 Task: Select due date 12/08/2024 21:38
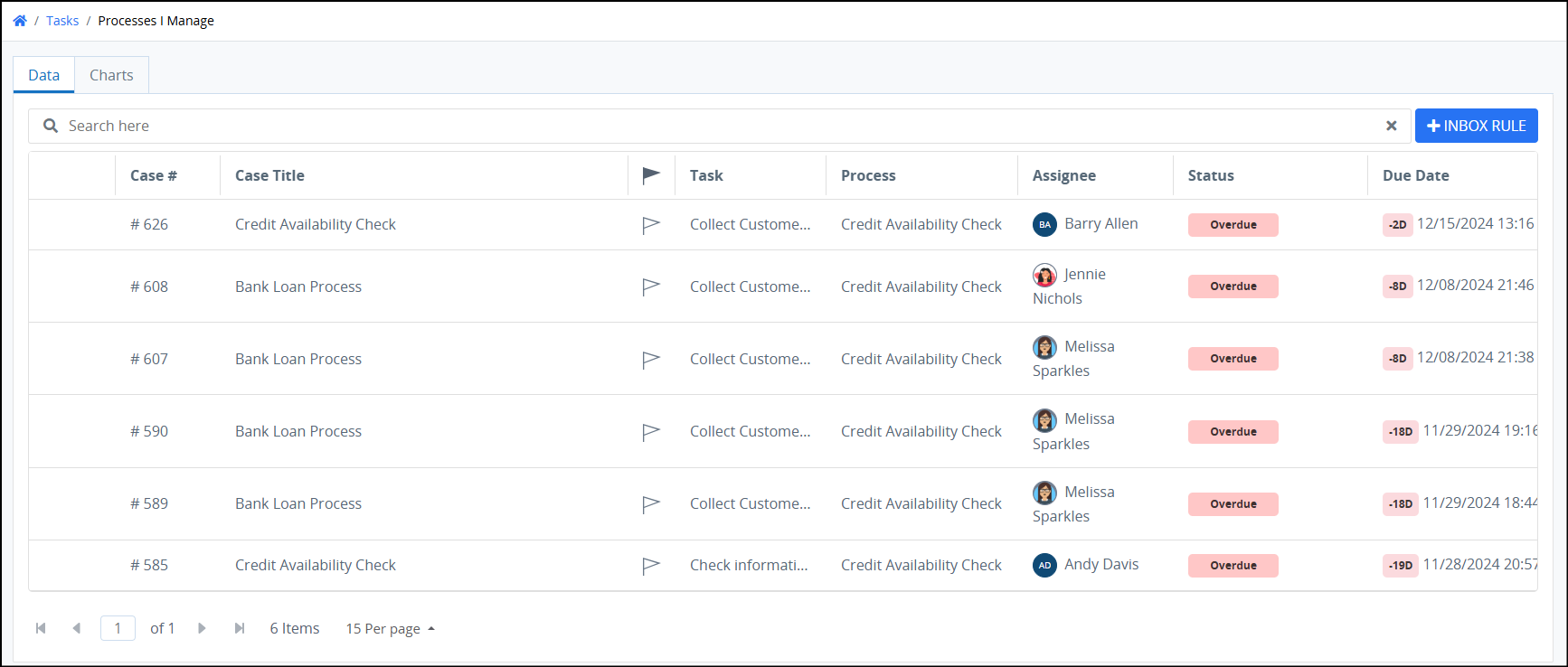coord(1475,357)
